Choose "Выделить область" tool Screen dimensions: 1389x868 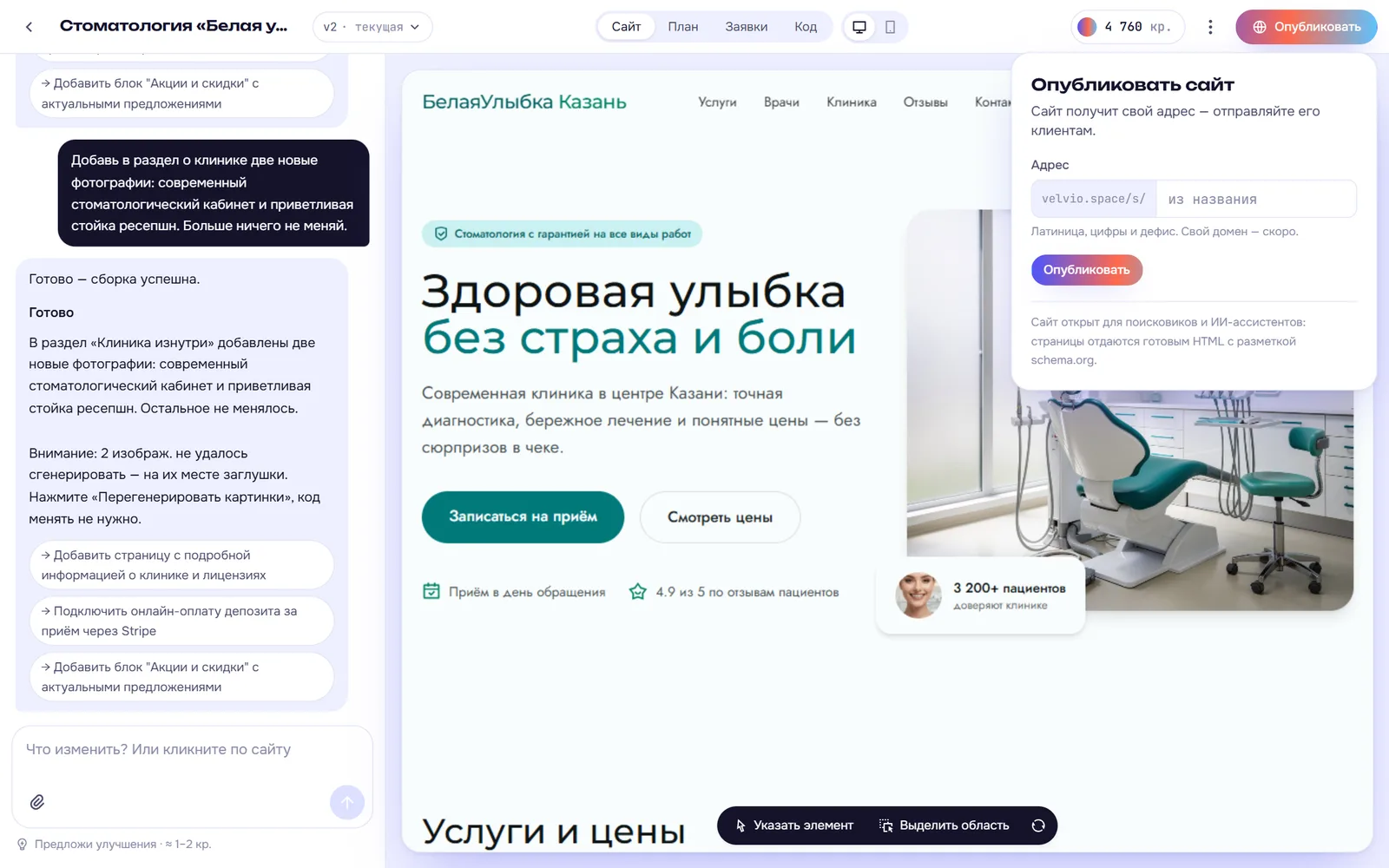point(945,825)
